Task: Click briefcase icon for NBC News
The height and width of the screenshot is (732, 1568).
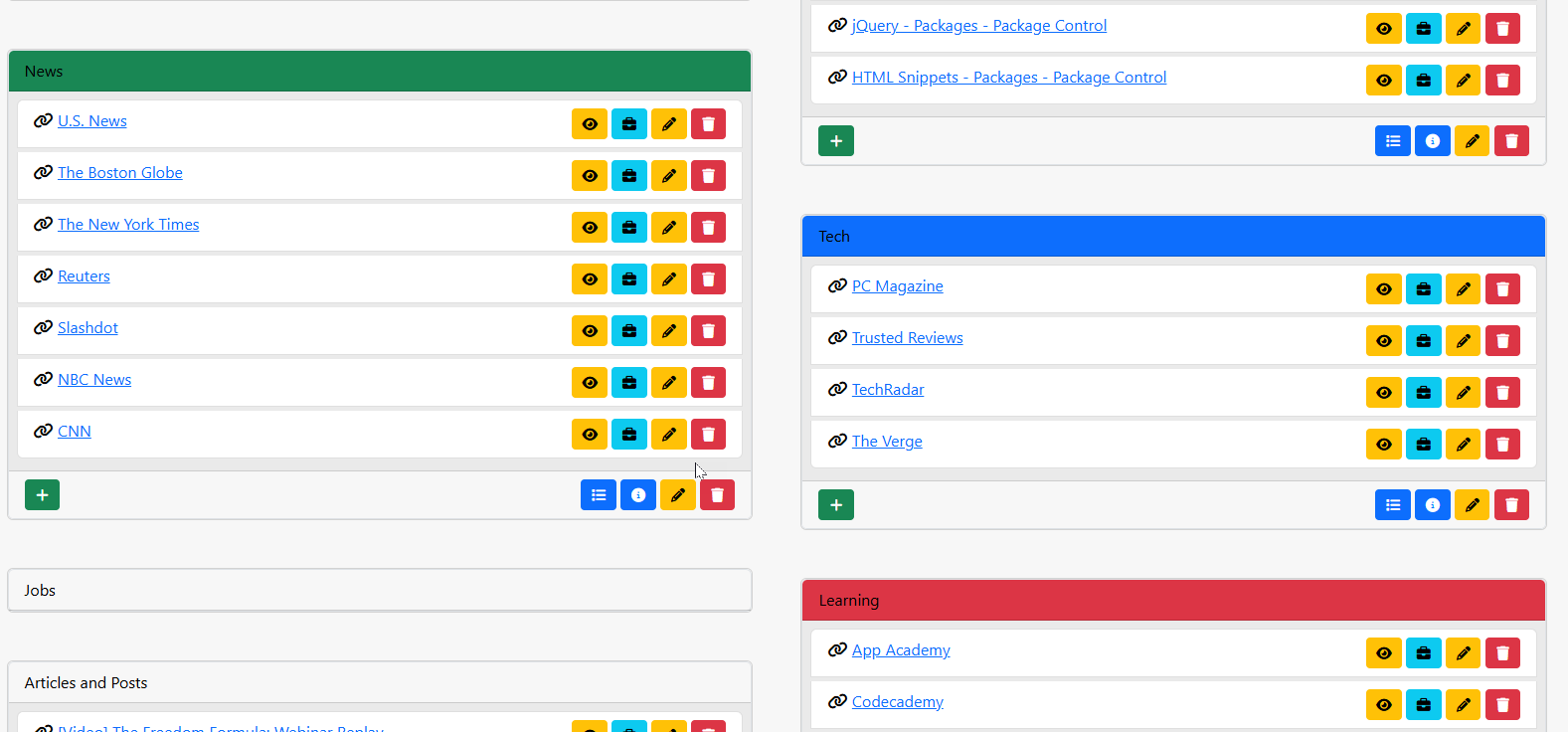Action: (629, 383)
